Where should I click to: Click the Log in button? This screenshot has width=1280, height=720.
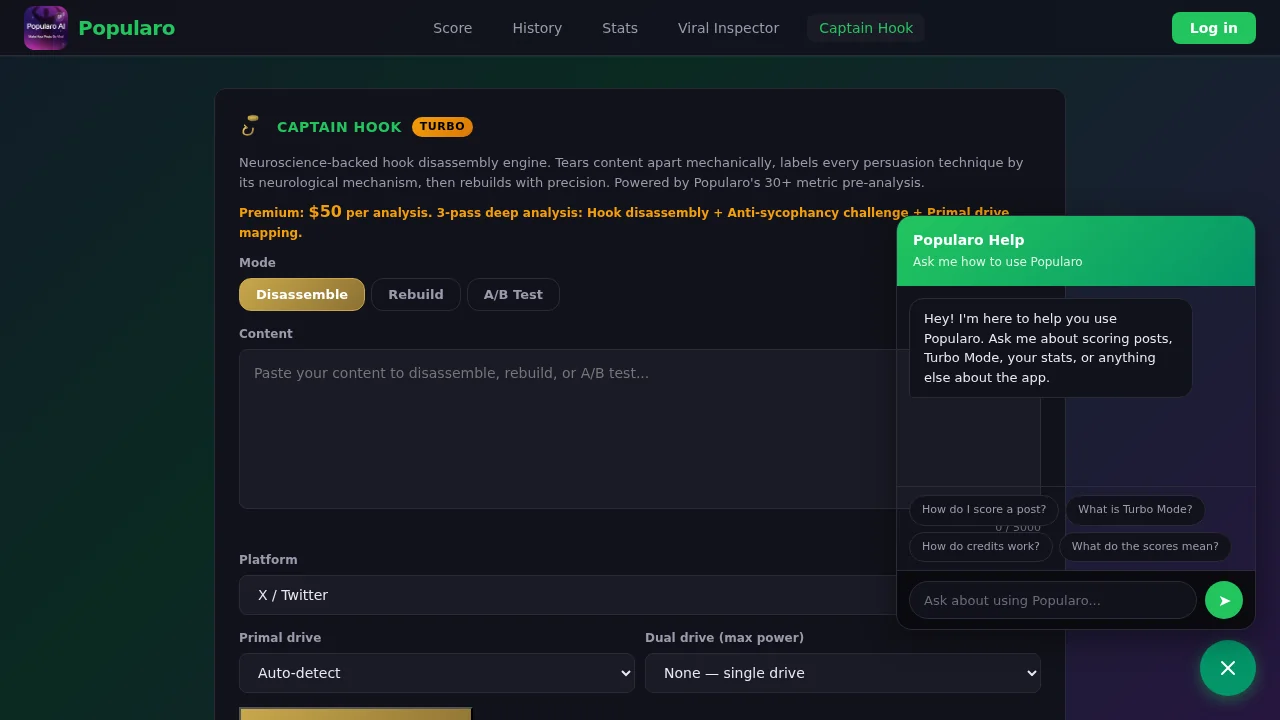click(1213, 27)
